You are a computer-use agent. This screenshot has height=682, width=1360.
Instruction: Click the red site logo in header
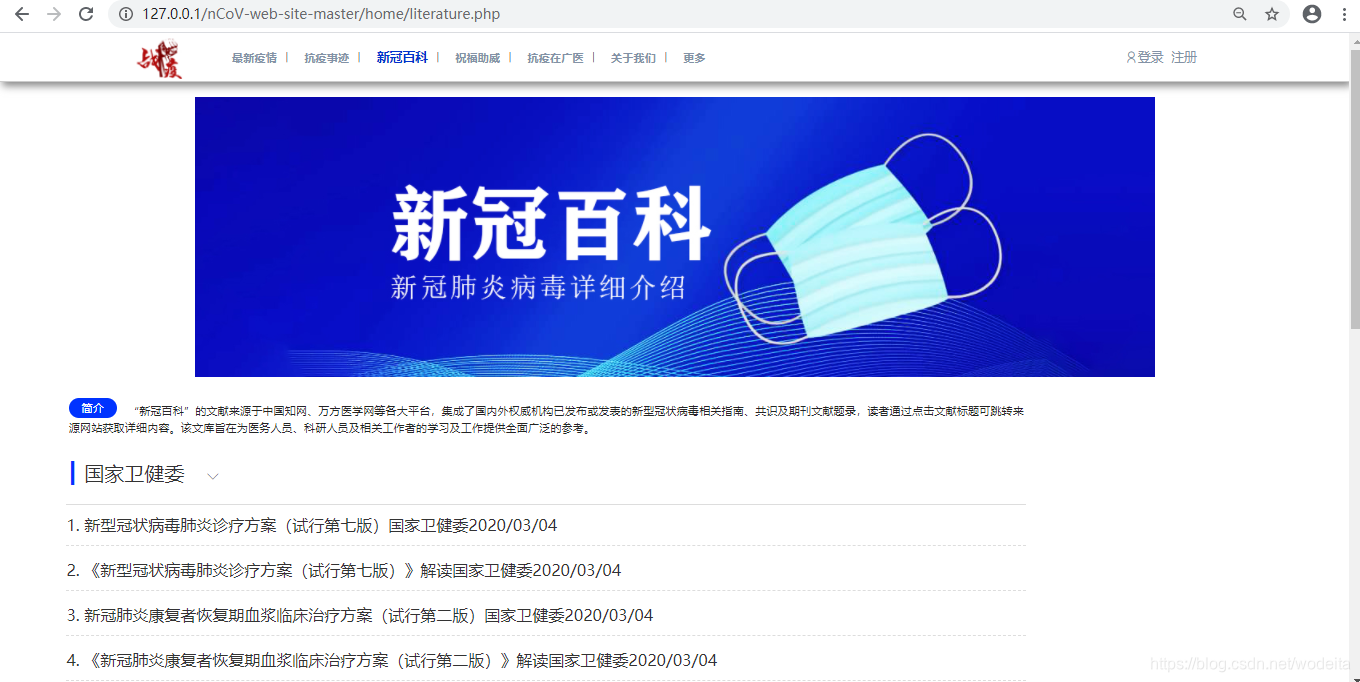point(160,59)
